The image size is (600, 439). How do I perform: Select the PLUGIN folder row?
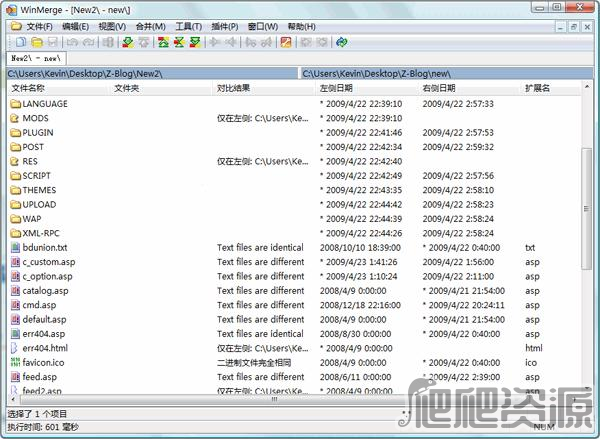(293, 132)
